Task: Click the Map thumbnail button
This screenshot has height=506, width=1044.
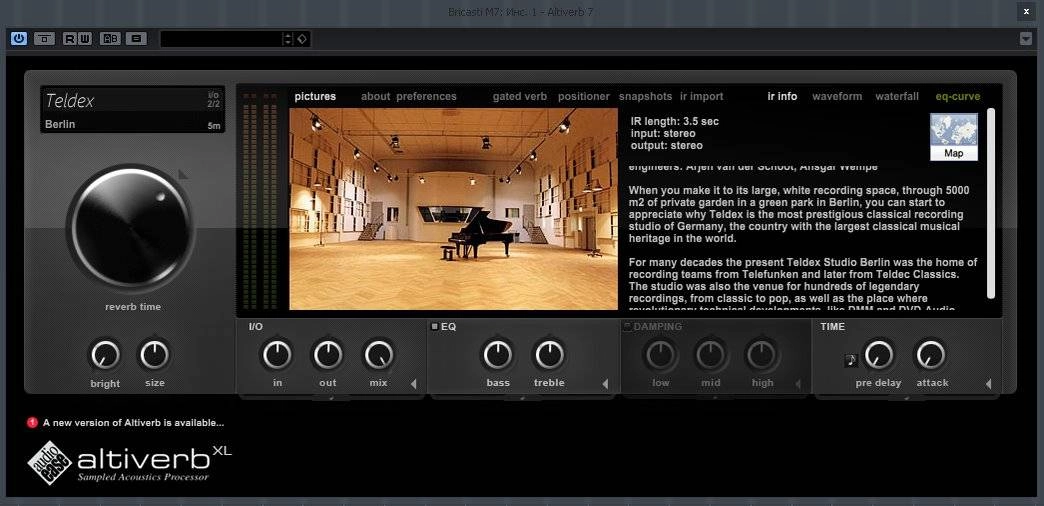Action: [953, 136]
